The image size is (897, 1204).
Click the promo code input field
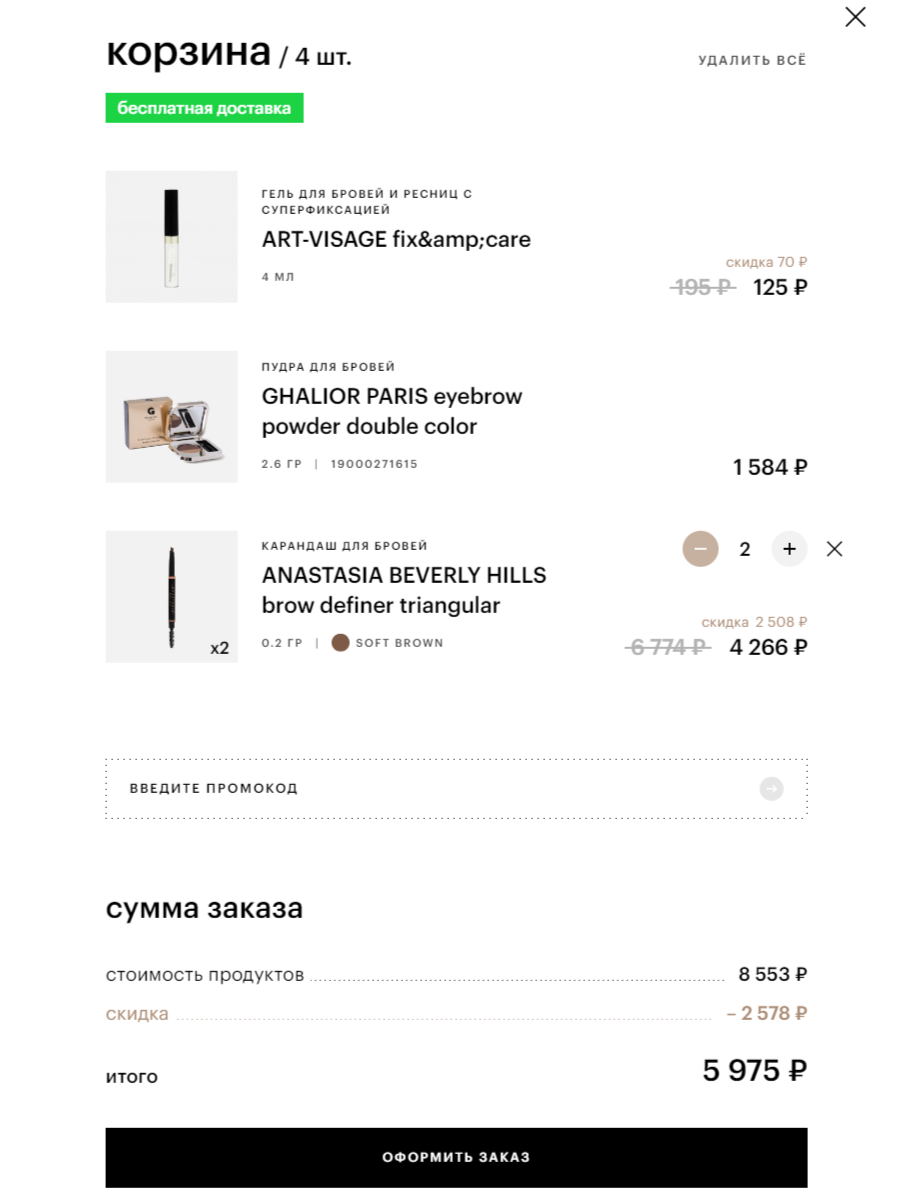(x=430, y=789)
